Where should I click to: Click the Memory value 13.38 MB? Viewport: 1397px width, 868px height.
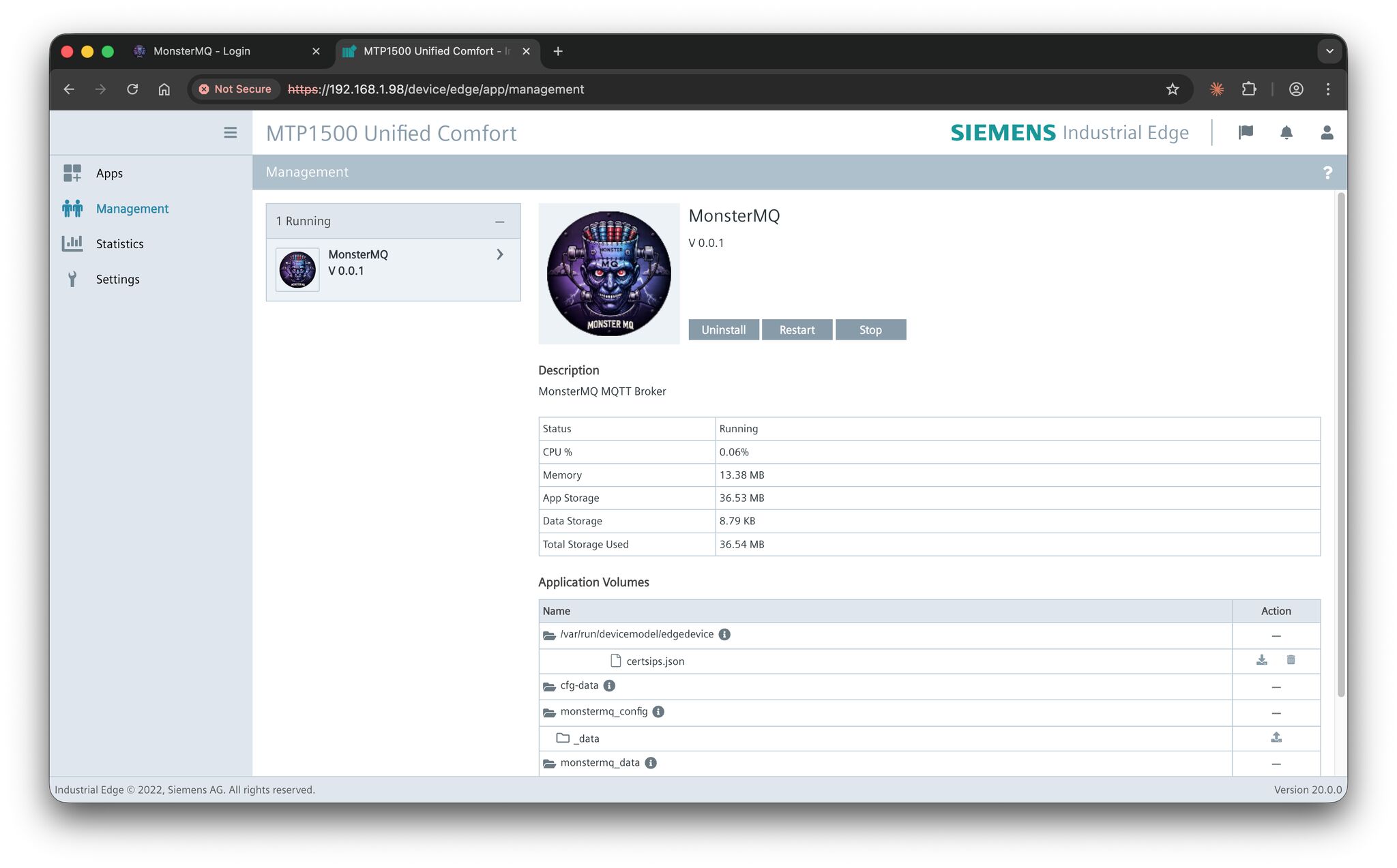tap(741, 475)
